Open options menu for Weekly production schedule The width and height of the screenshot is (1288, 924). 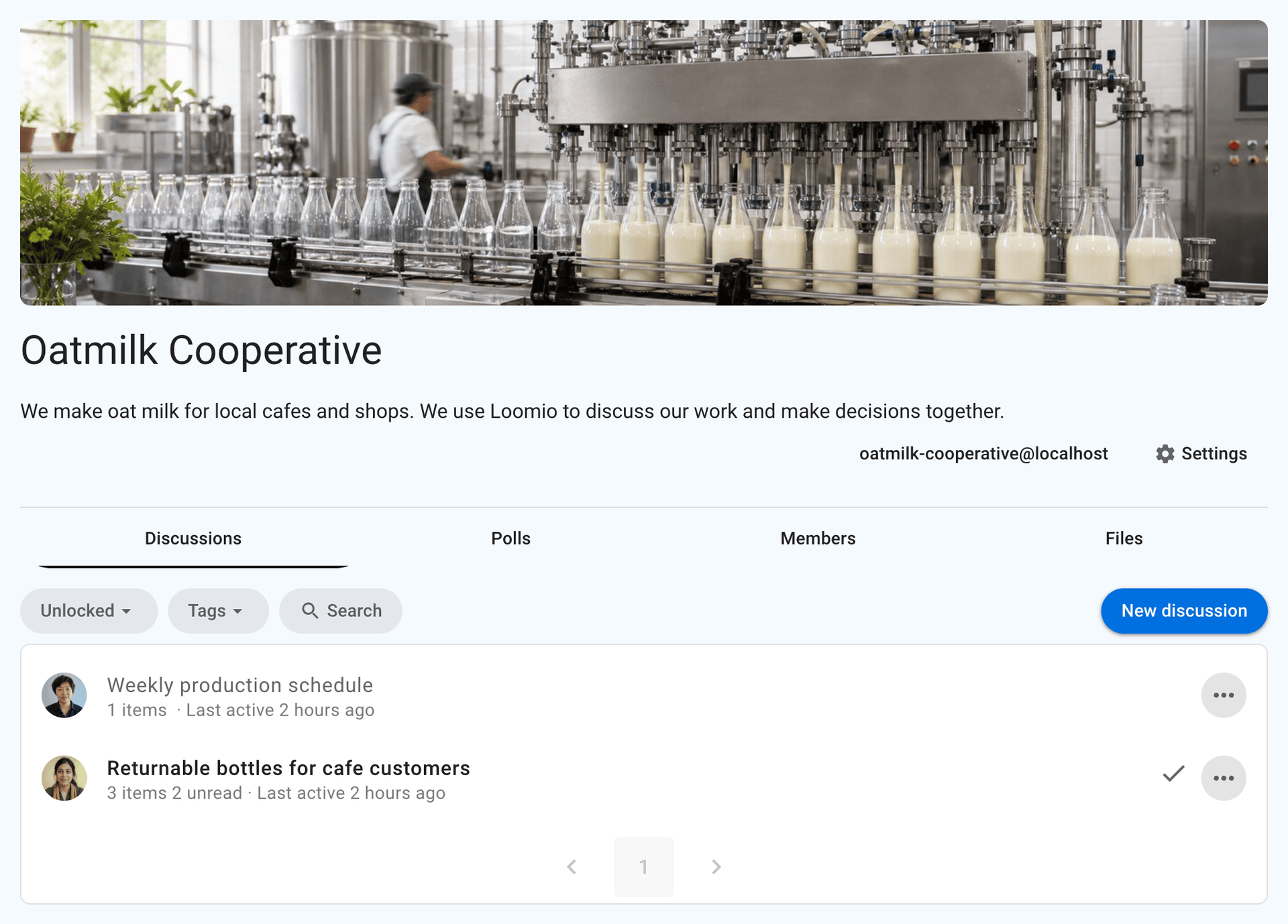coord(1223,695)
